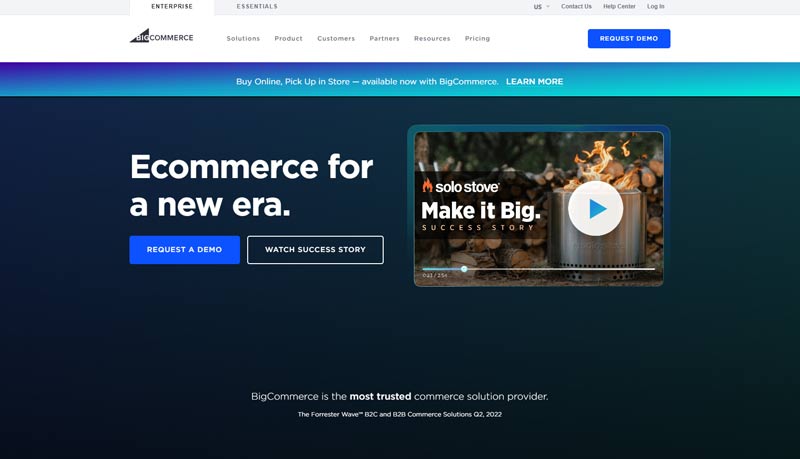
Task: Switch to the Essentials tab
Action: [x=257, y=7]
